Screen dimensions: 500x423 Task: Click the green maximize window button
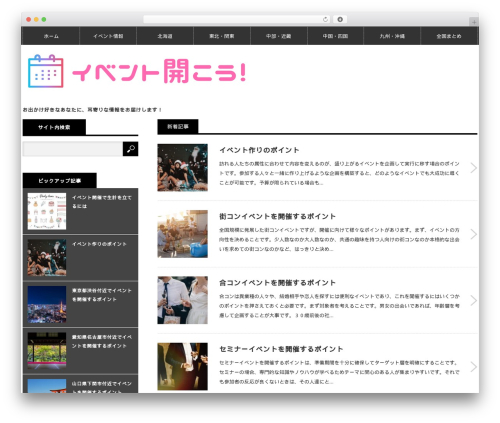44,19
